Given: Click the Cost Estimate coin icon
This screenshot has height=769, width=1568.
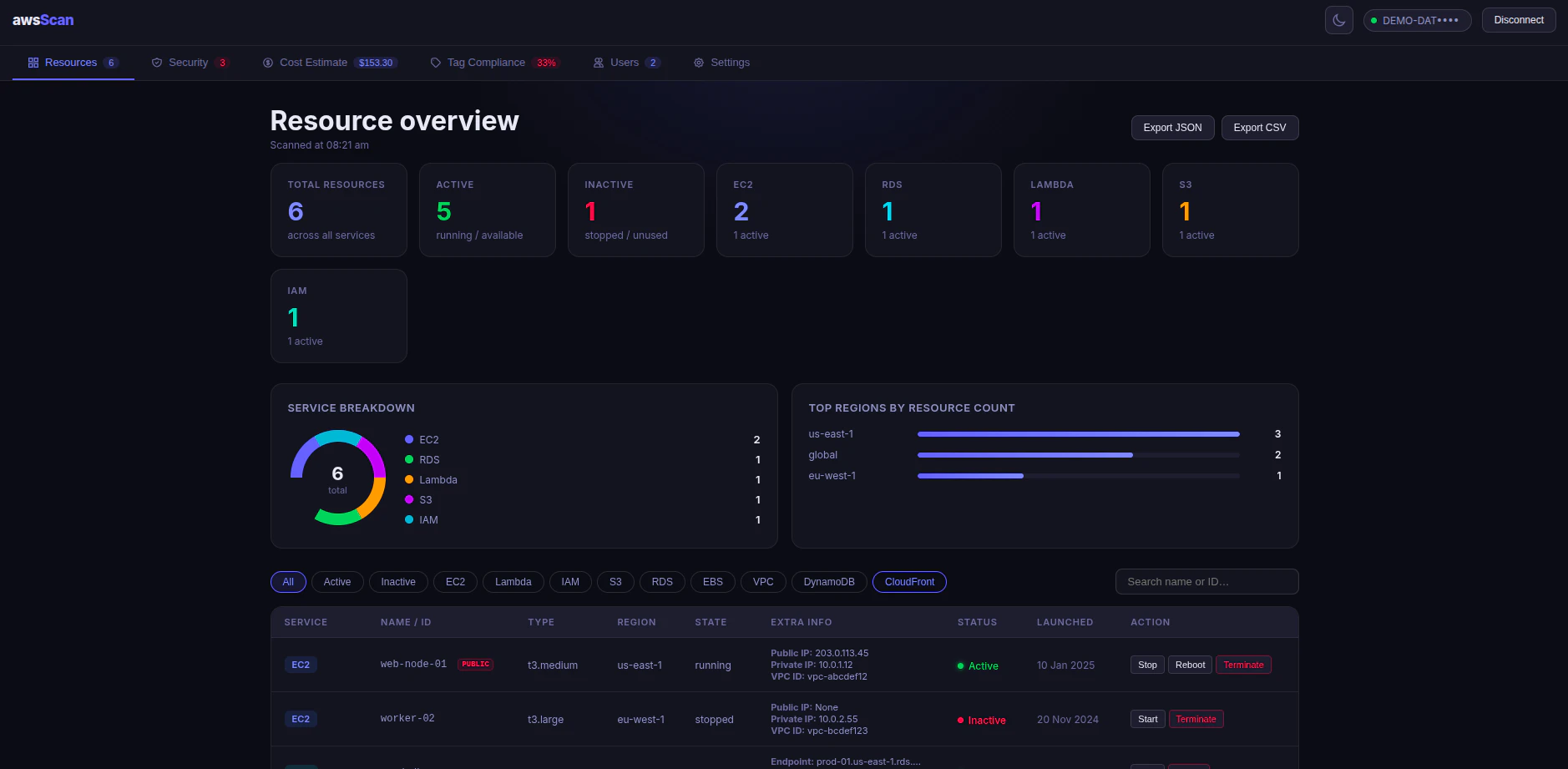Looking at the screenshot, I should pos(268,62).
